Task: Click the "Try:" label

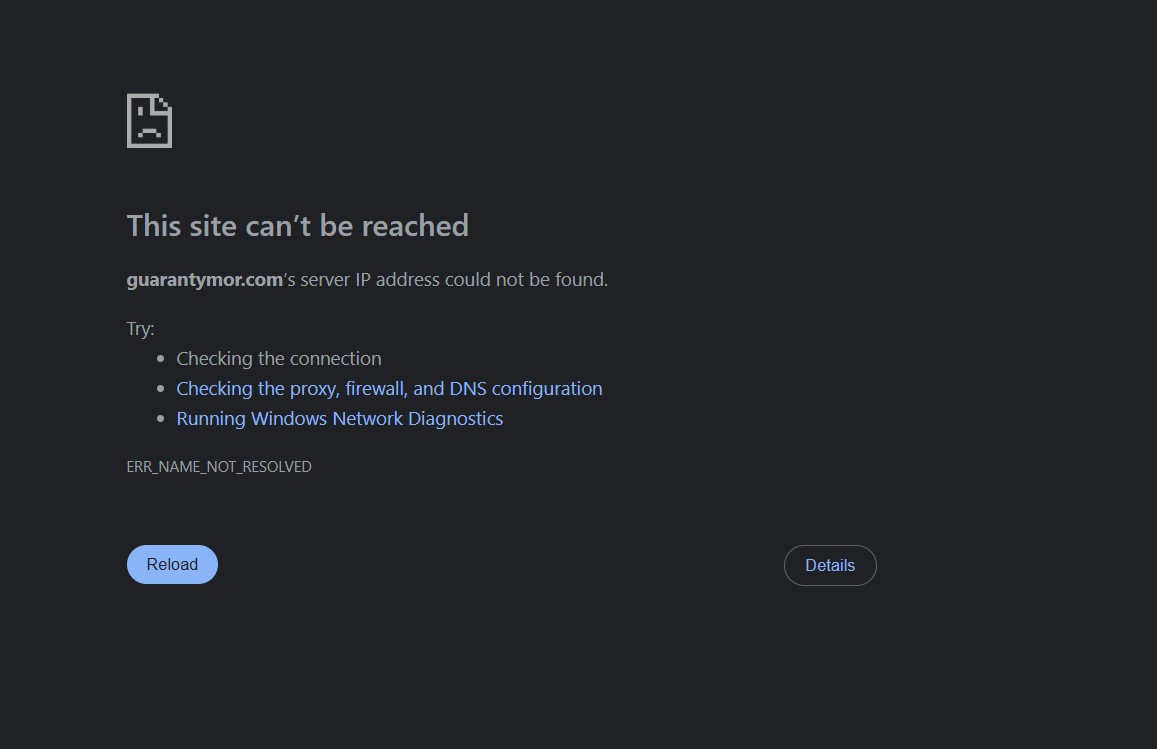Action: click(x=140, y=328)
